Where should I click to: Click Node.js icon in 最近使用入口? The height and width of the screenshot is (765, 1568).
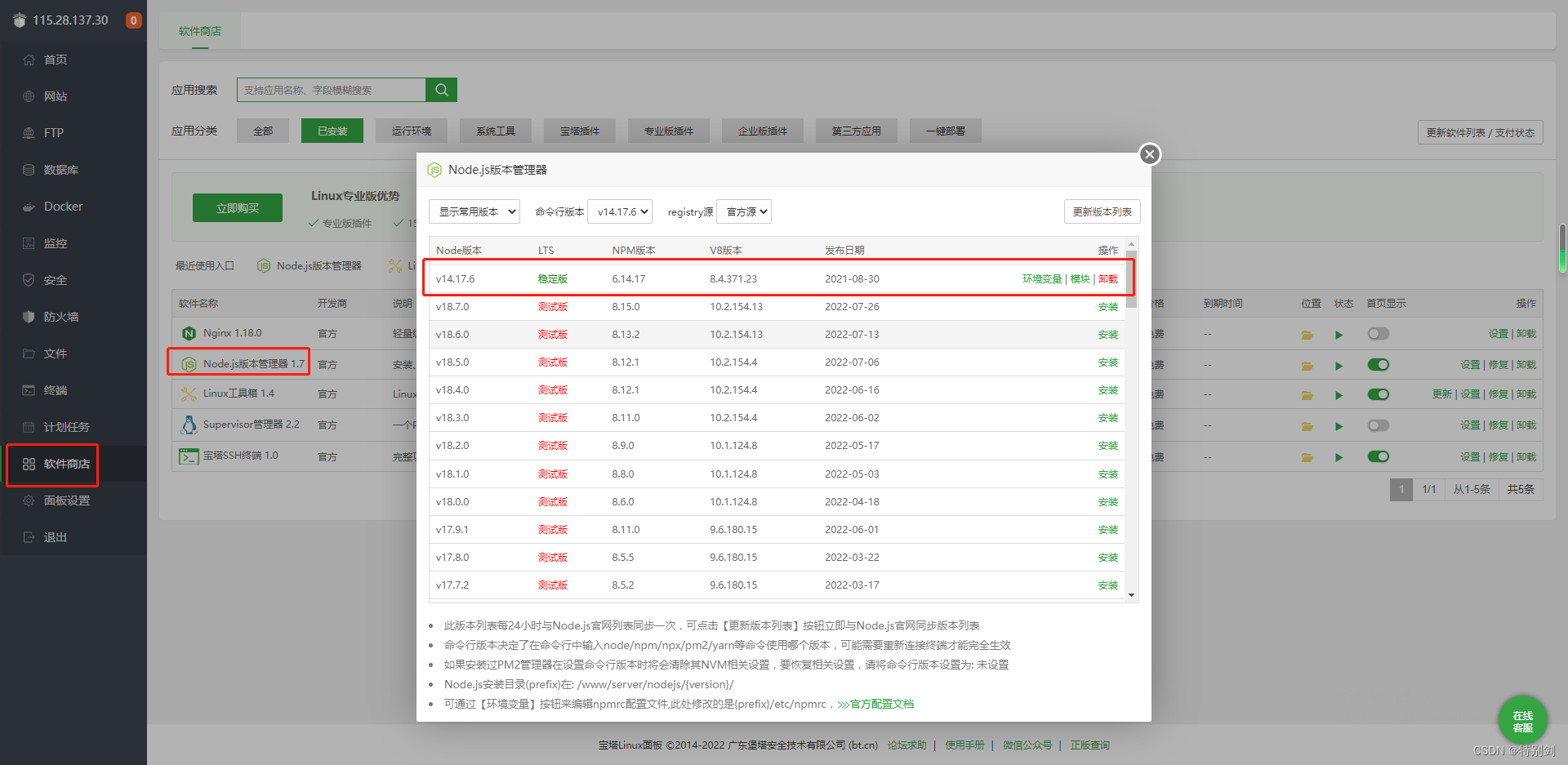264,266
